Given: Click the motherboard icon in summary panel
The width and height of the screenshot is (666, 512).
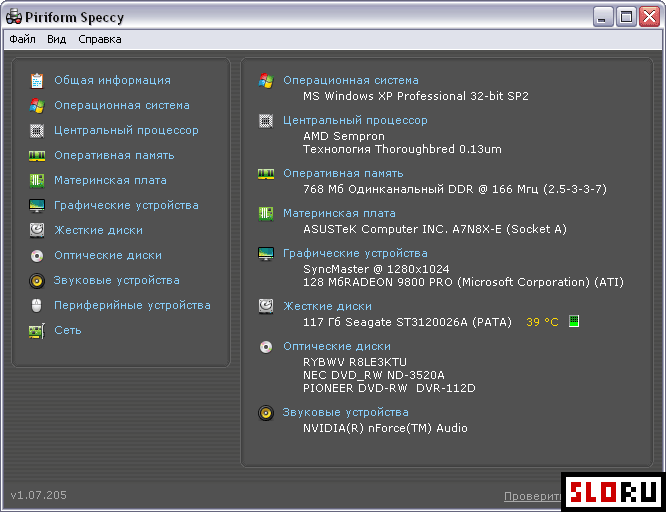Looking at the screenshot, I should [266, 213].
